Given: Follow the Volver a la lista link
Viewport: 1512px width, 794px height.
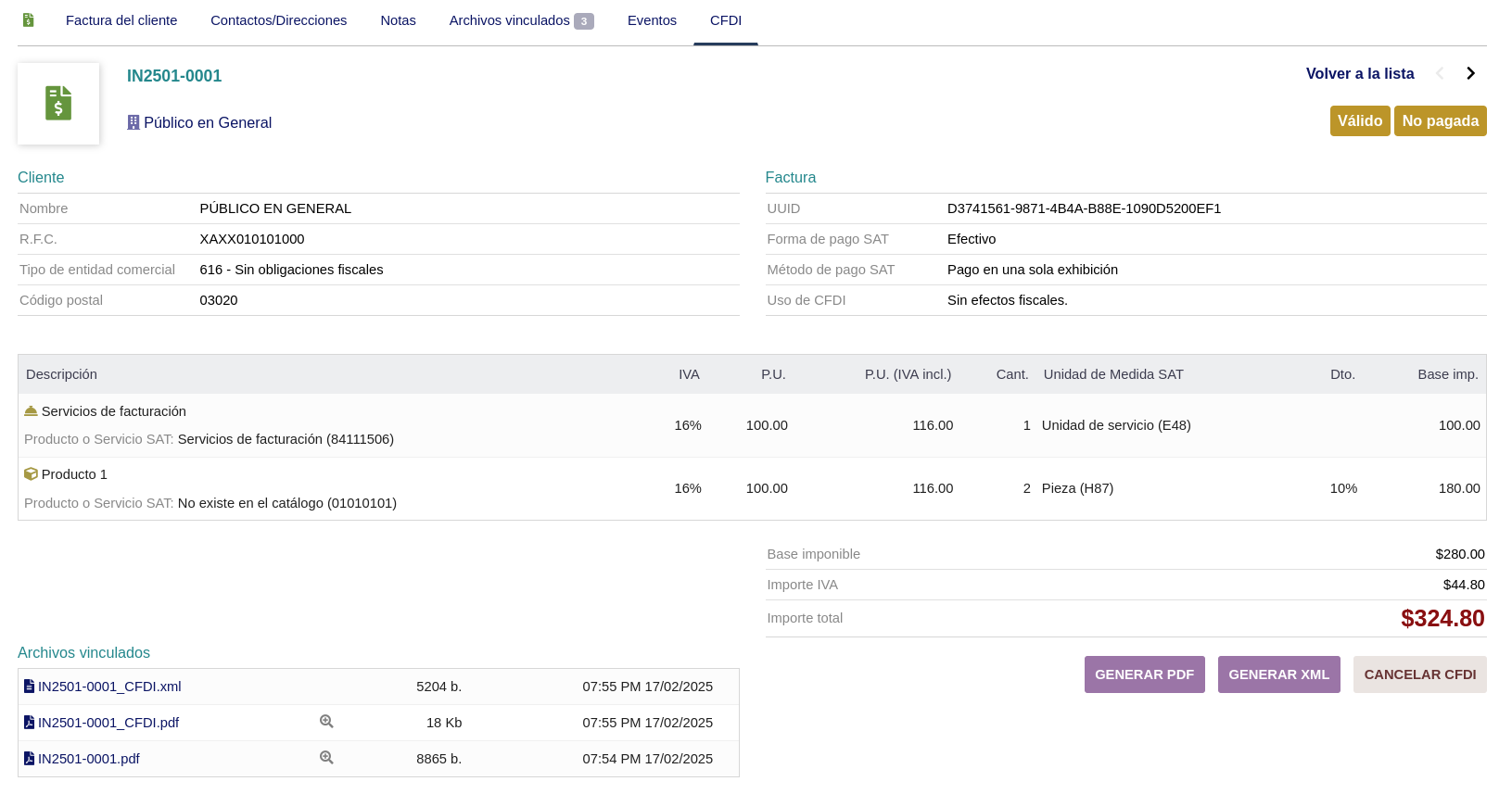Looking at the screenshot, I should point(1359,73).
